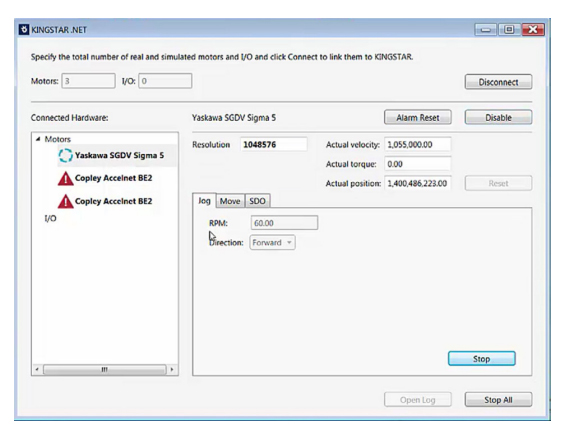The height and width of the screenshot is (441, 567).
Task: Collapse the Motors tree node
Action: click(38, 139)
